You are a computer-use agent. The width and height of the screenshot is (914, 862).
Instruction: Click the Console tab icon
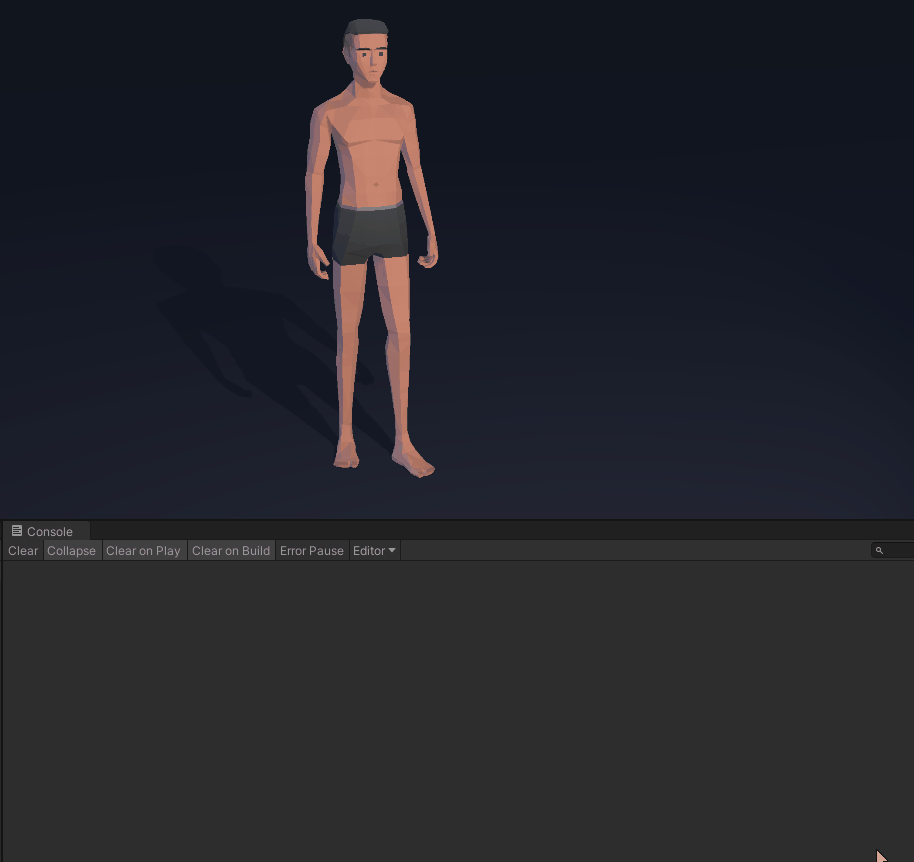(x=17, y=531)
